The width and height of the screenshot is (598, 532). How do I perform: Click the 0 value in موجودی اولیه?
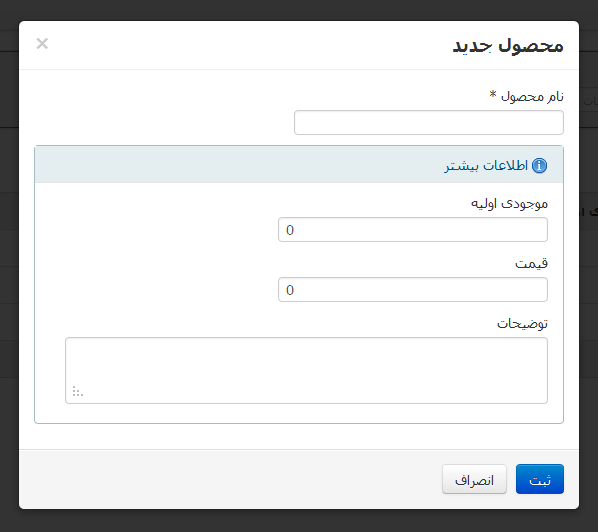[x=290, y=230]
